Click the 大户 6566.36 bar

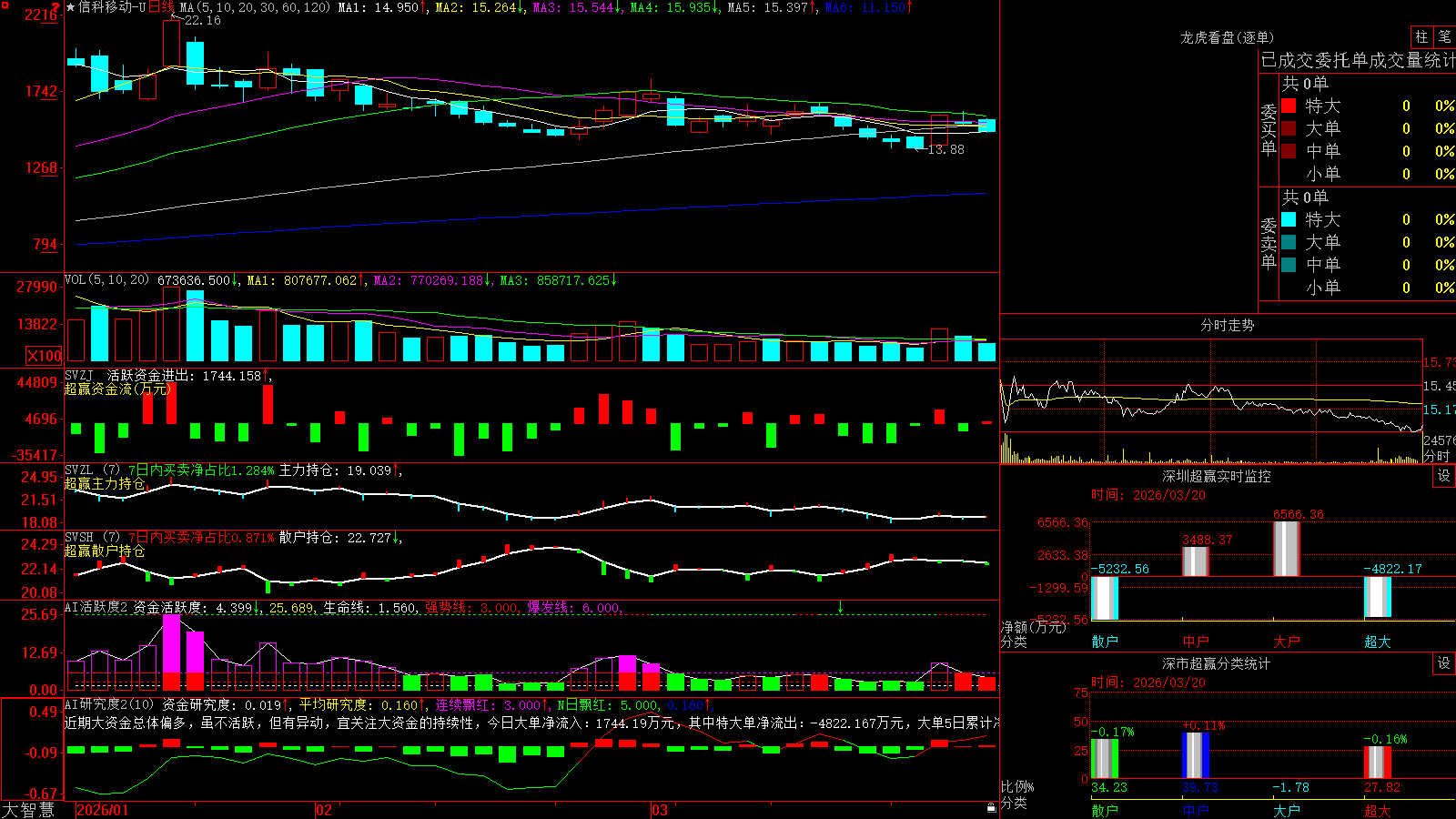point(1286,549)
